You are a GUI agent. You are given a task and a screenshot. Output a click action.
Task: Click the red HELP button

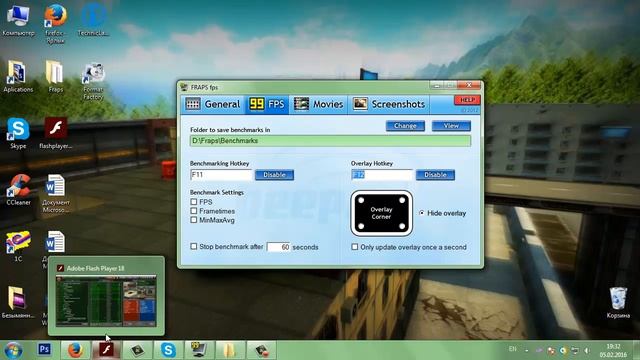(x=467, y=100)
